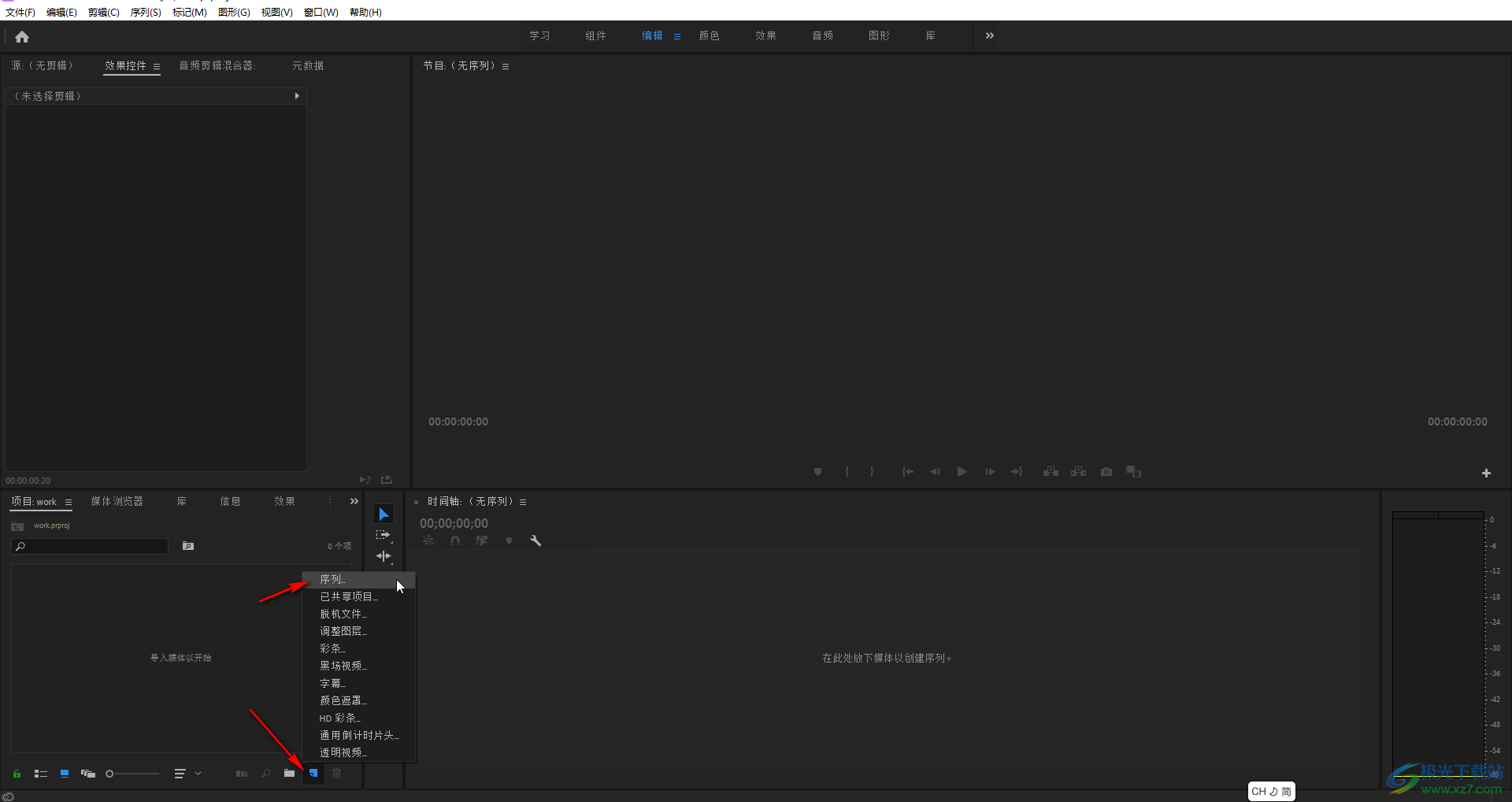Expand sort options chevron in project panel

198,774
